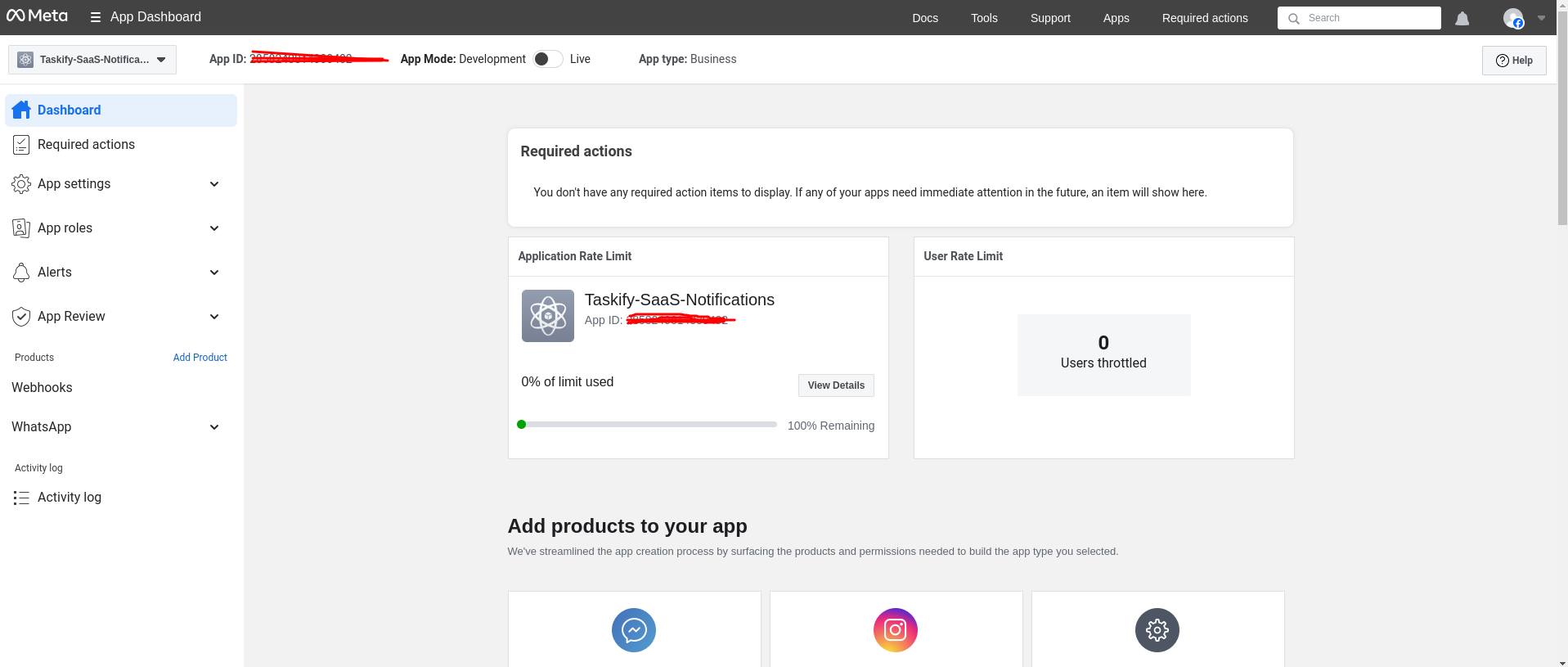Click the Instagram product icon
1568x667 pixels.
coord(895,629)
